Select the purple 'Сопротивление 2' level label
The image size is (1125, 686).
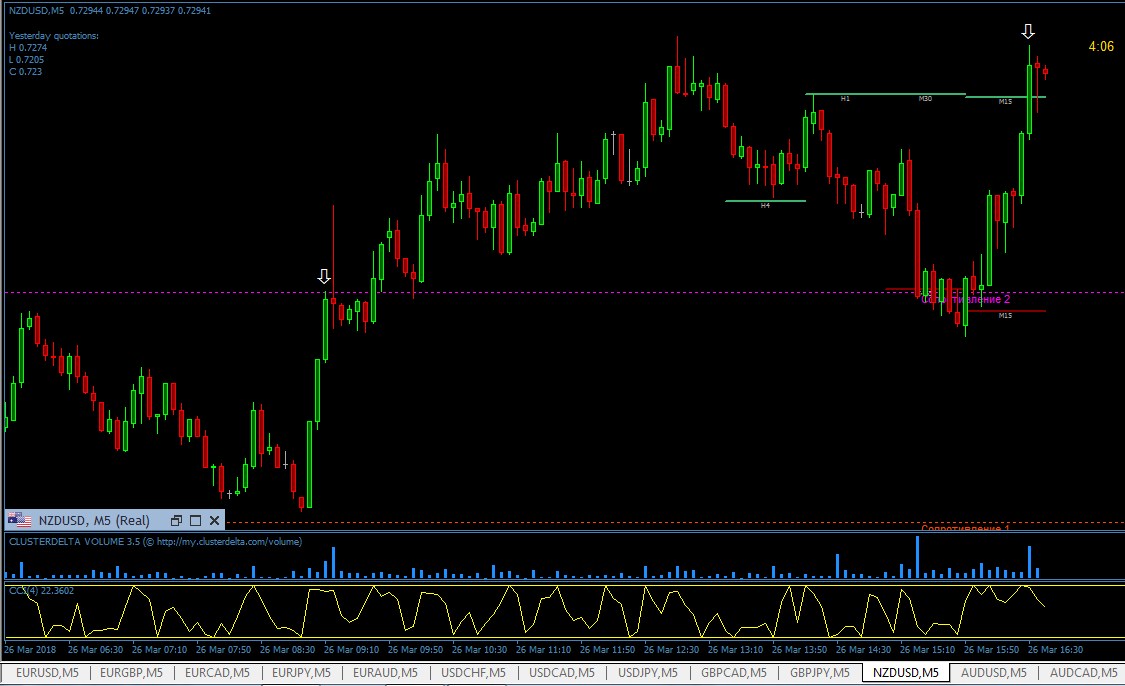[966, 299]
